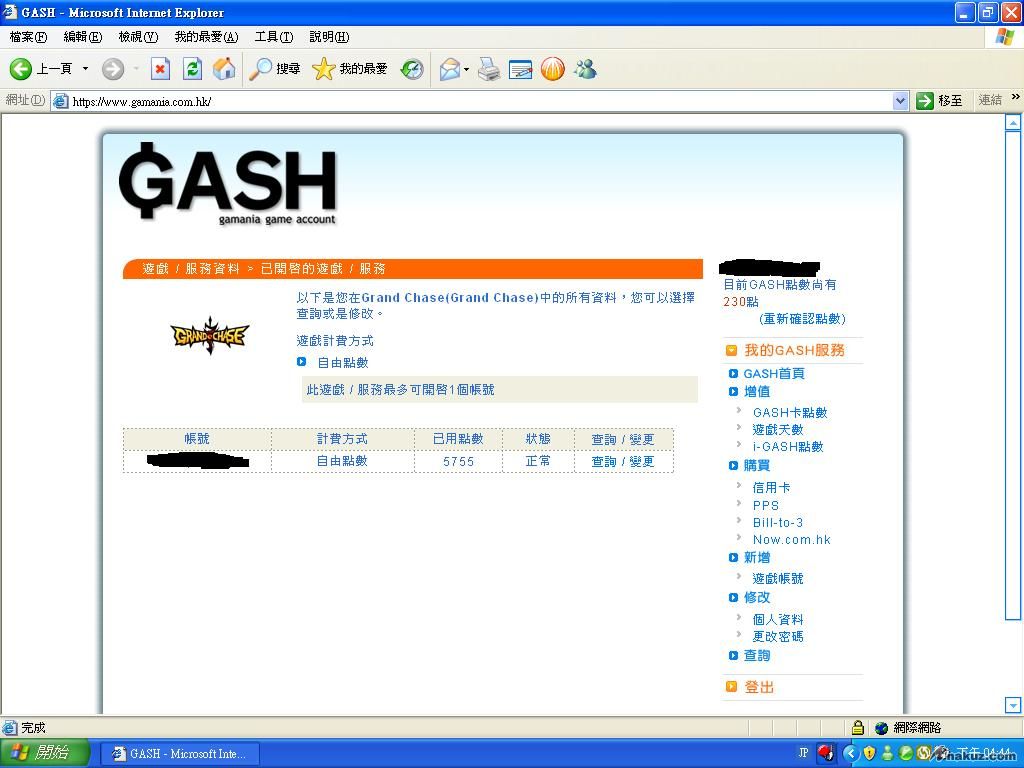Open the 工具(T) menu
The height and width of the screenshot is (768, 1024).
(x=273, y=37)
